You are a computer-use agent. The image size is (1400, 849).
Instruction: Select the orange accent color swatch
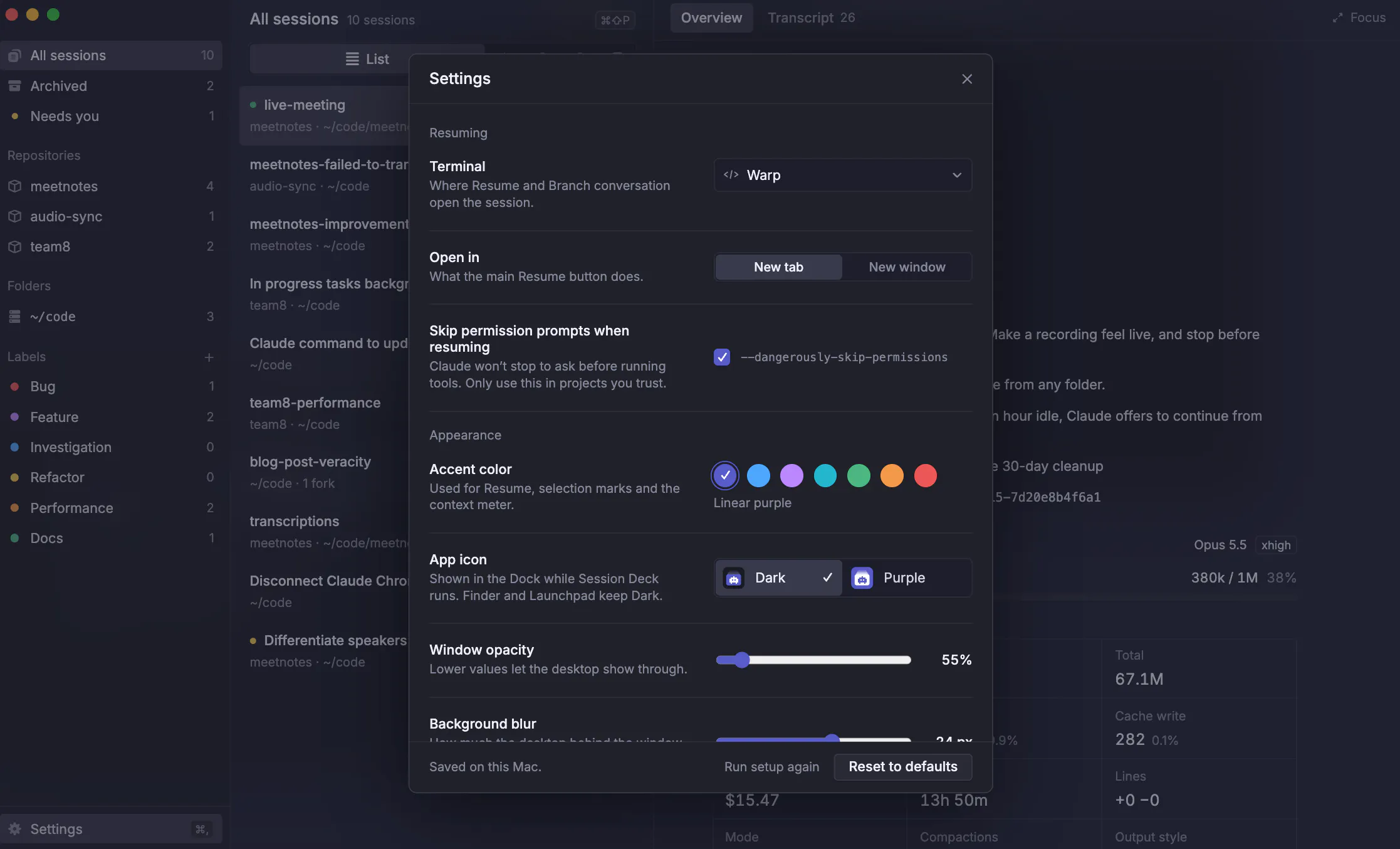(892, 476)
